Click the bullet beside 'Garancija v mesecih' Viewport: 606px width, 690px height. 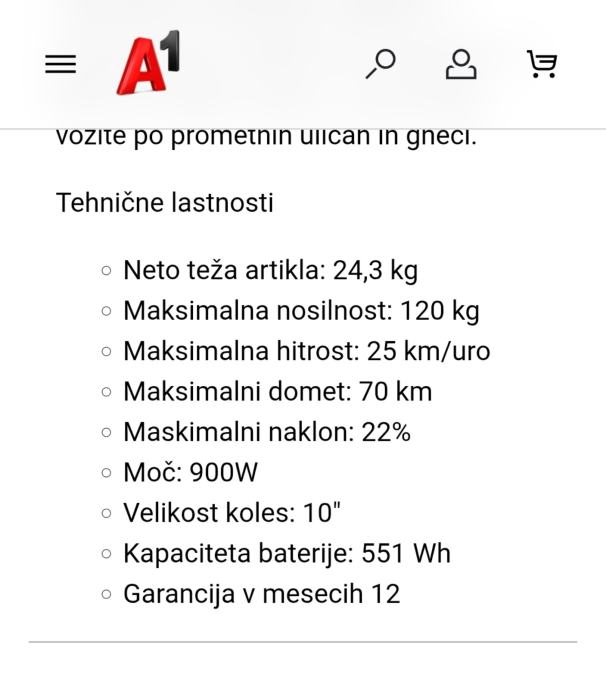coord(106,594)
